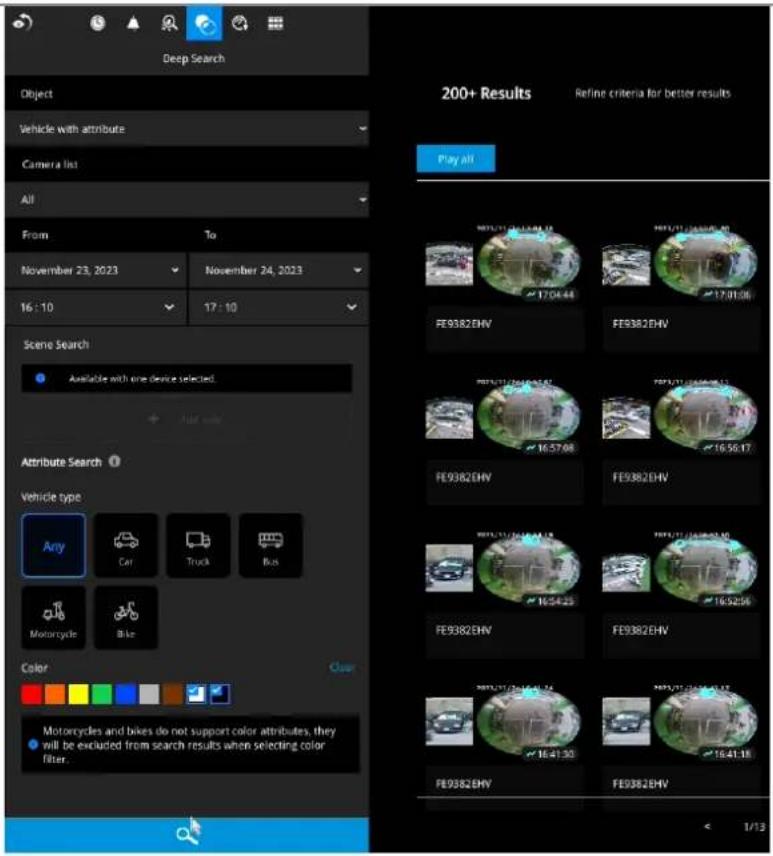Click the back arrow icon in the top toolbar
This screenshot has height=856, width=773.
pyautogui.click(x=22, y=22)
